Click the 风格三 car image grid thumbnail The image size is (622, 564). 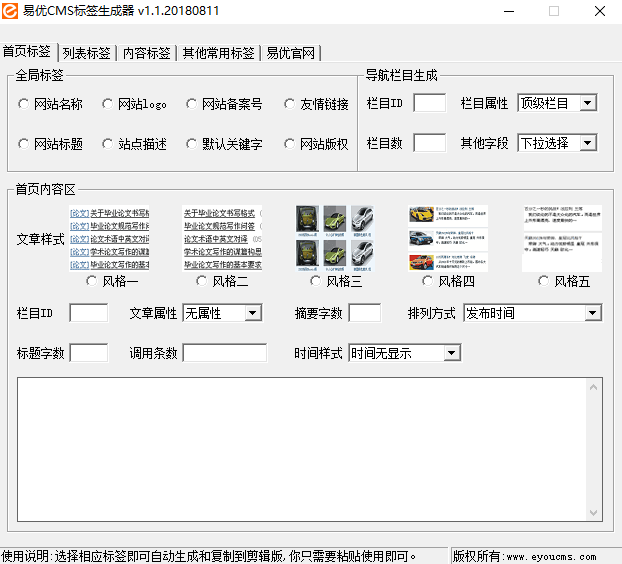click(335, 238)
